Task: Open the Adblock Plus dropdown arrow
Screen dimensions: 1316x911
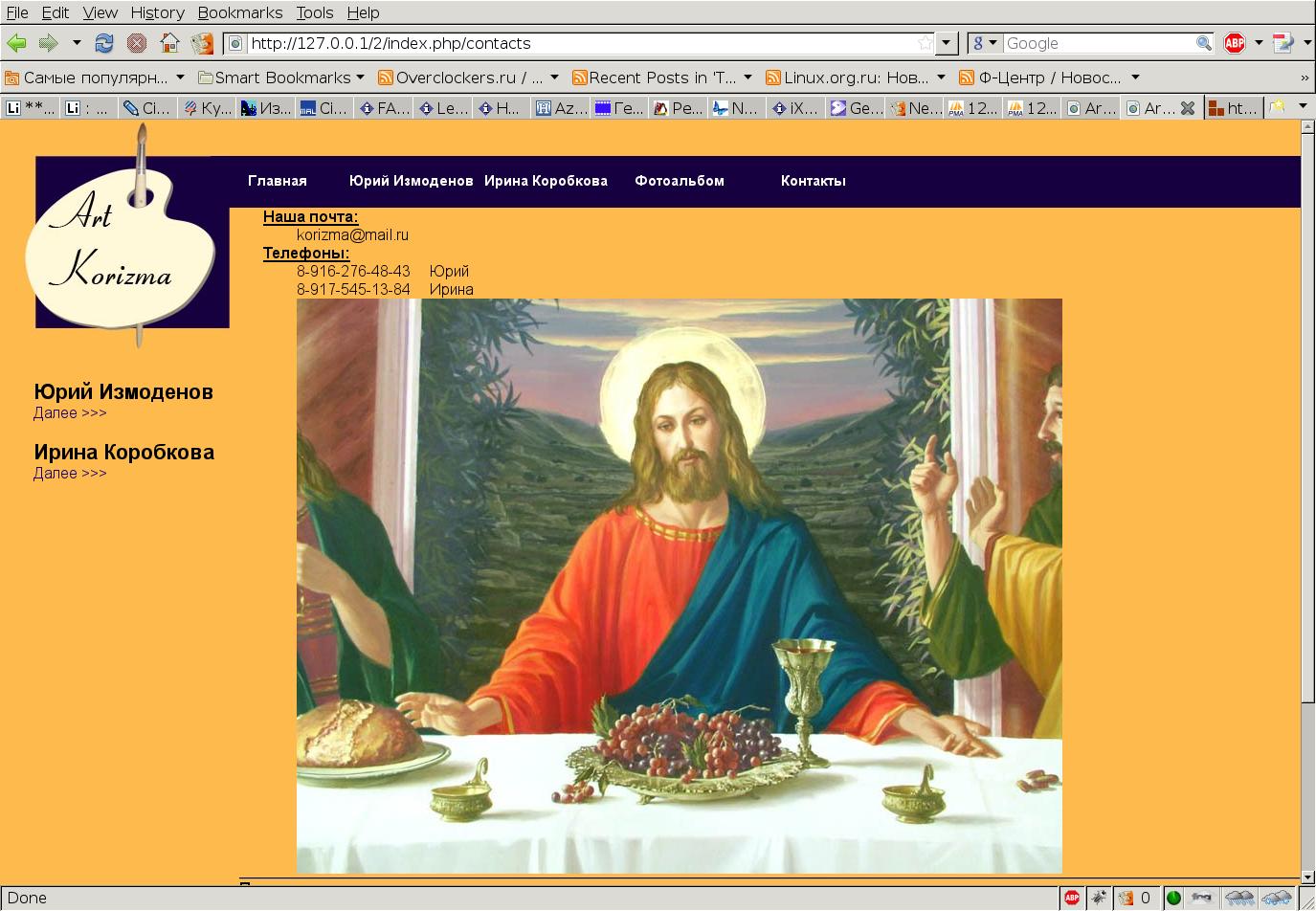Action: (1259, 43)
